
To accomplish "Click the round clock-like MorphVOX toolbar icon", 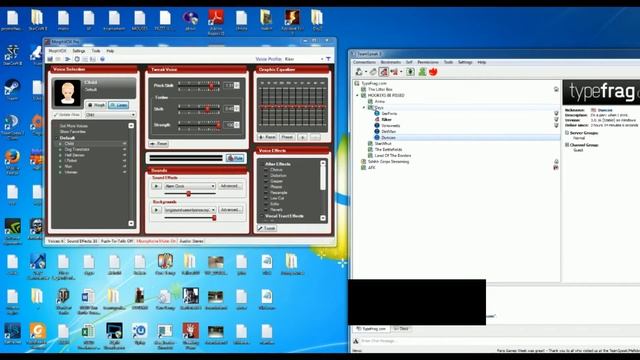I will (77, 59).
